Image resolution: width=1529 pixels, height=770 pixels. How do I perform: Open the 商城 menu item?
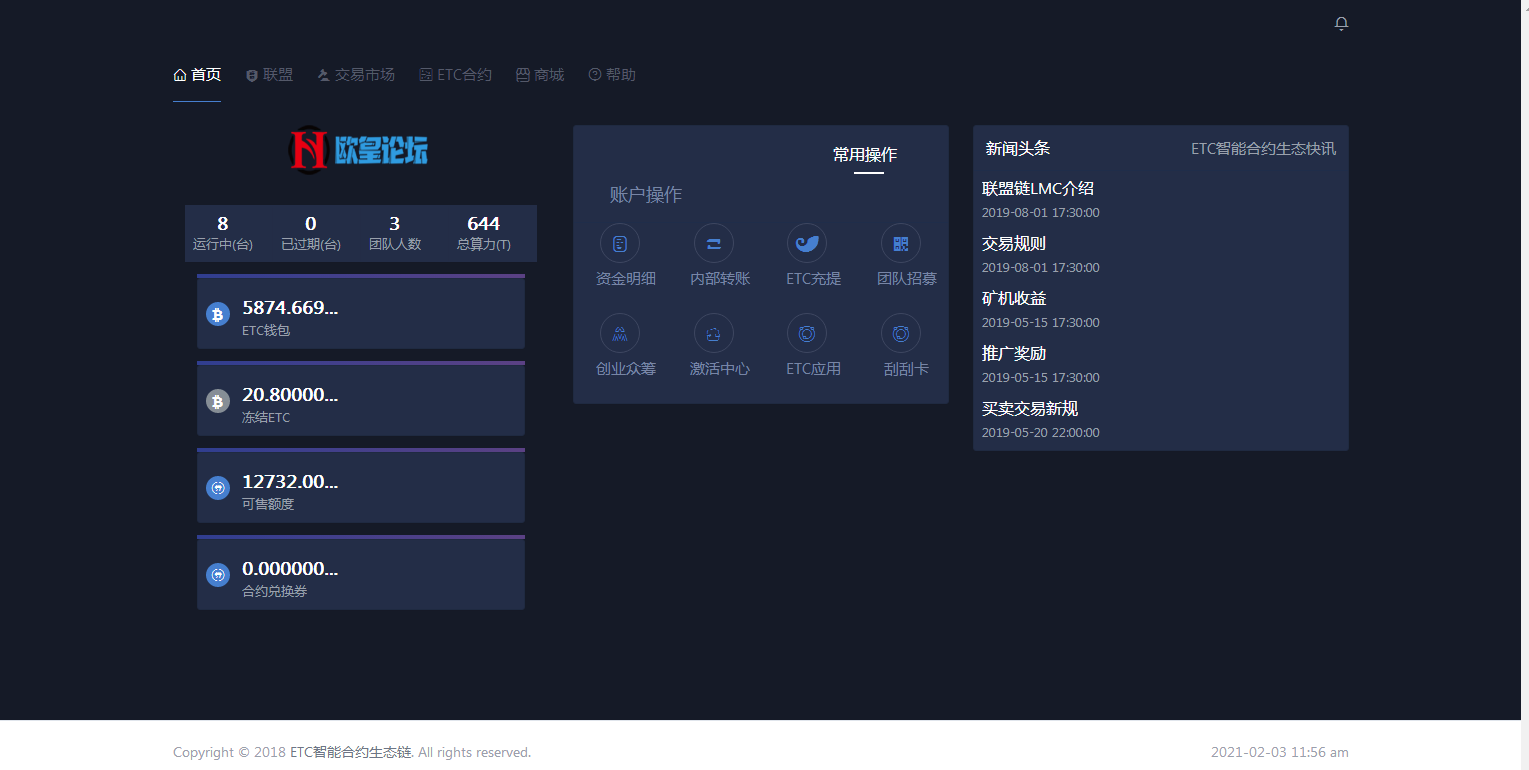pyautogui.click(x=539, y=73)
